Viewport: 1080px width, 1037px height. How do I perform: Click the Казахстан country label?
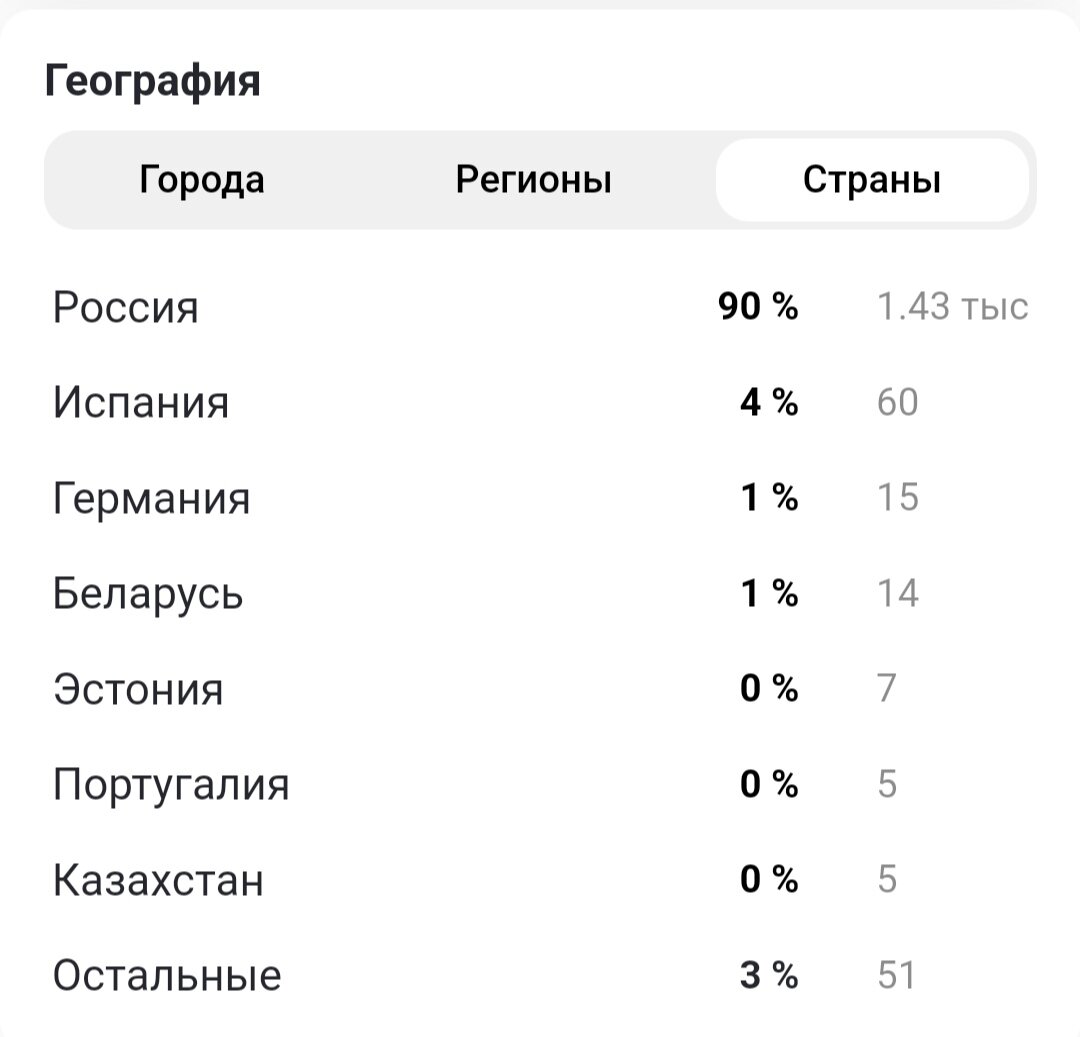point(159,880)
